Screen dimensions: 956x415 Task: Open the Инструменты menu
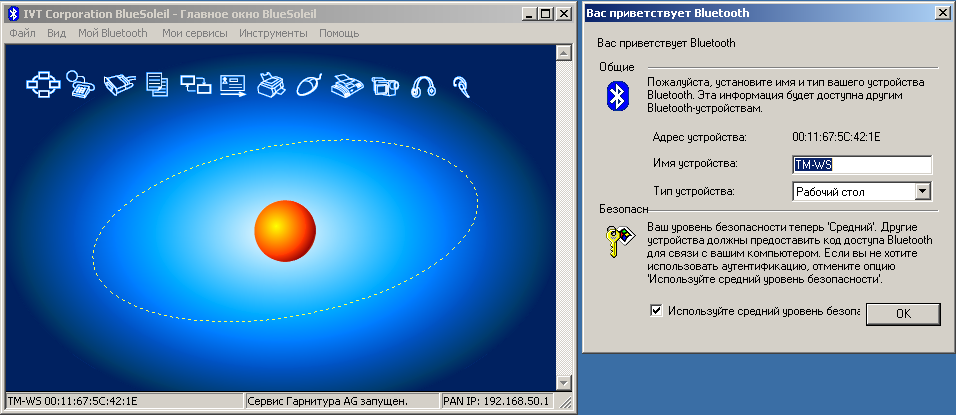click(x=273, y=33)
